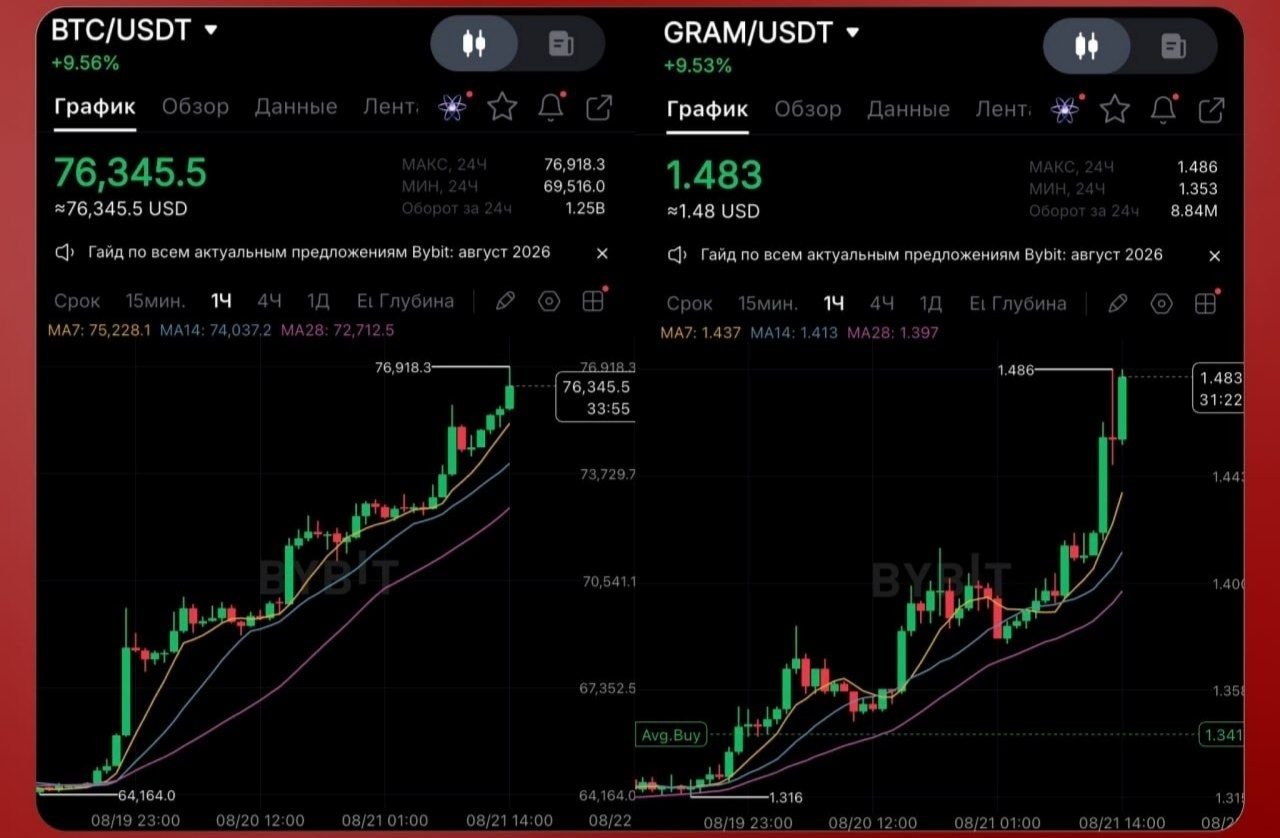Open hexagon chart settings in BTC/USDT panel
The height and width of the screenshot is (838, 1280).
(x=549, y=301)
